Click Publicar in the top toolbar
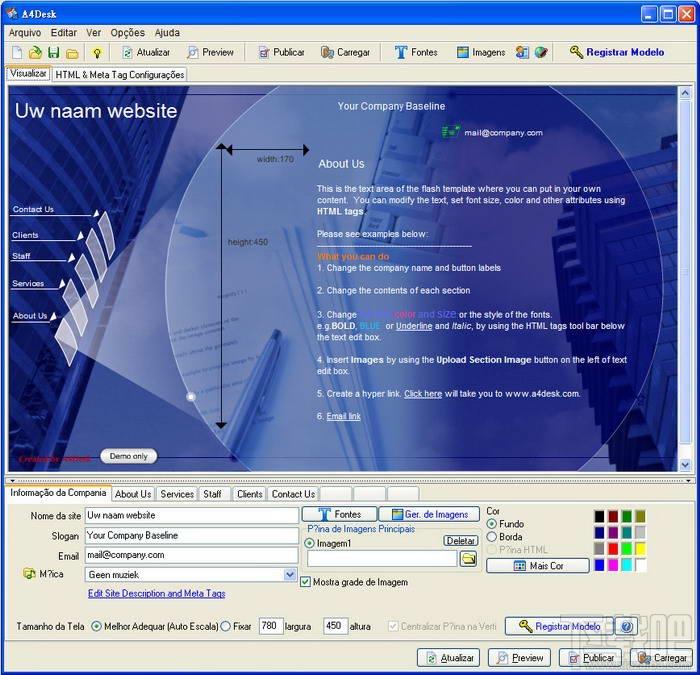Viewport: 700px width, 675px height. click(x=282, y=53)
